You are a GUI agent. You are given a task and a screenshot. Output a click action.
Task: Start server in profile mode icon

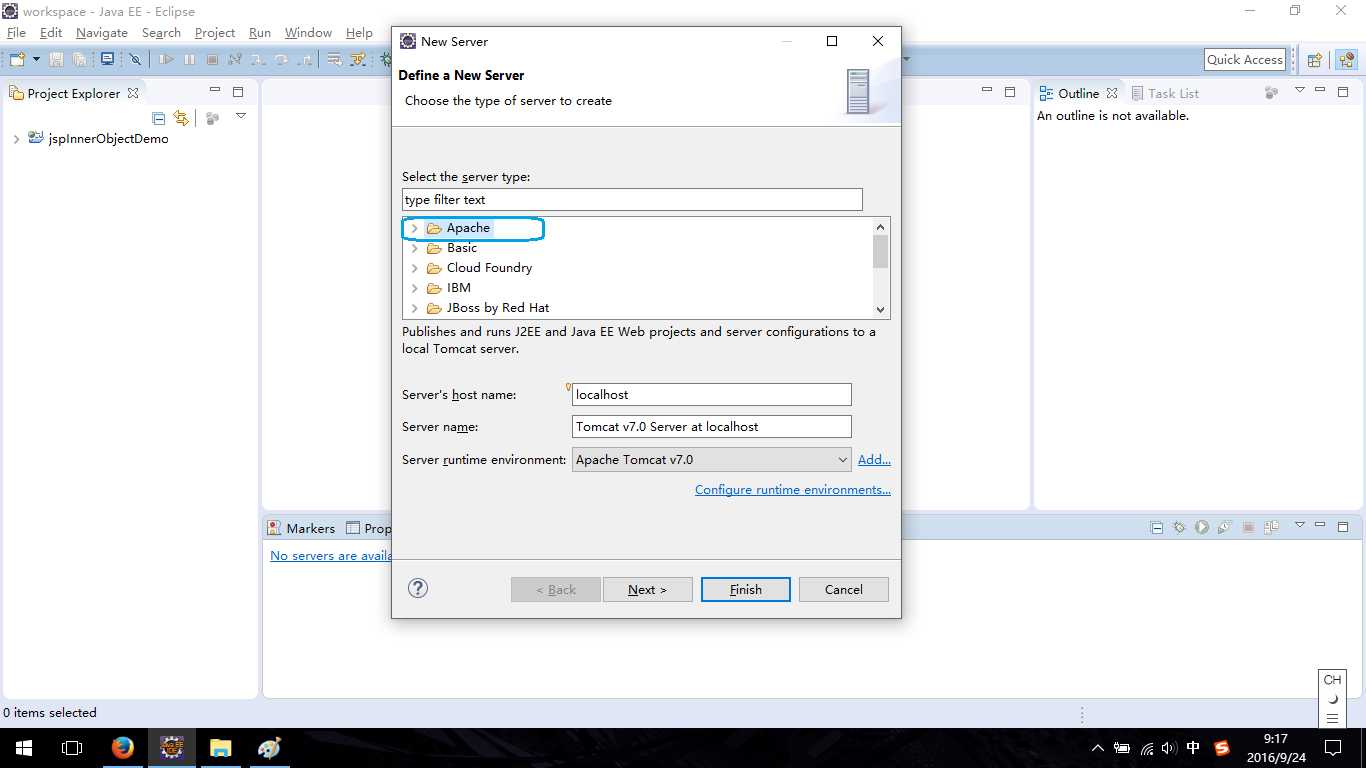(1225, 527)
